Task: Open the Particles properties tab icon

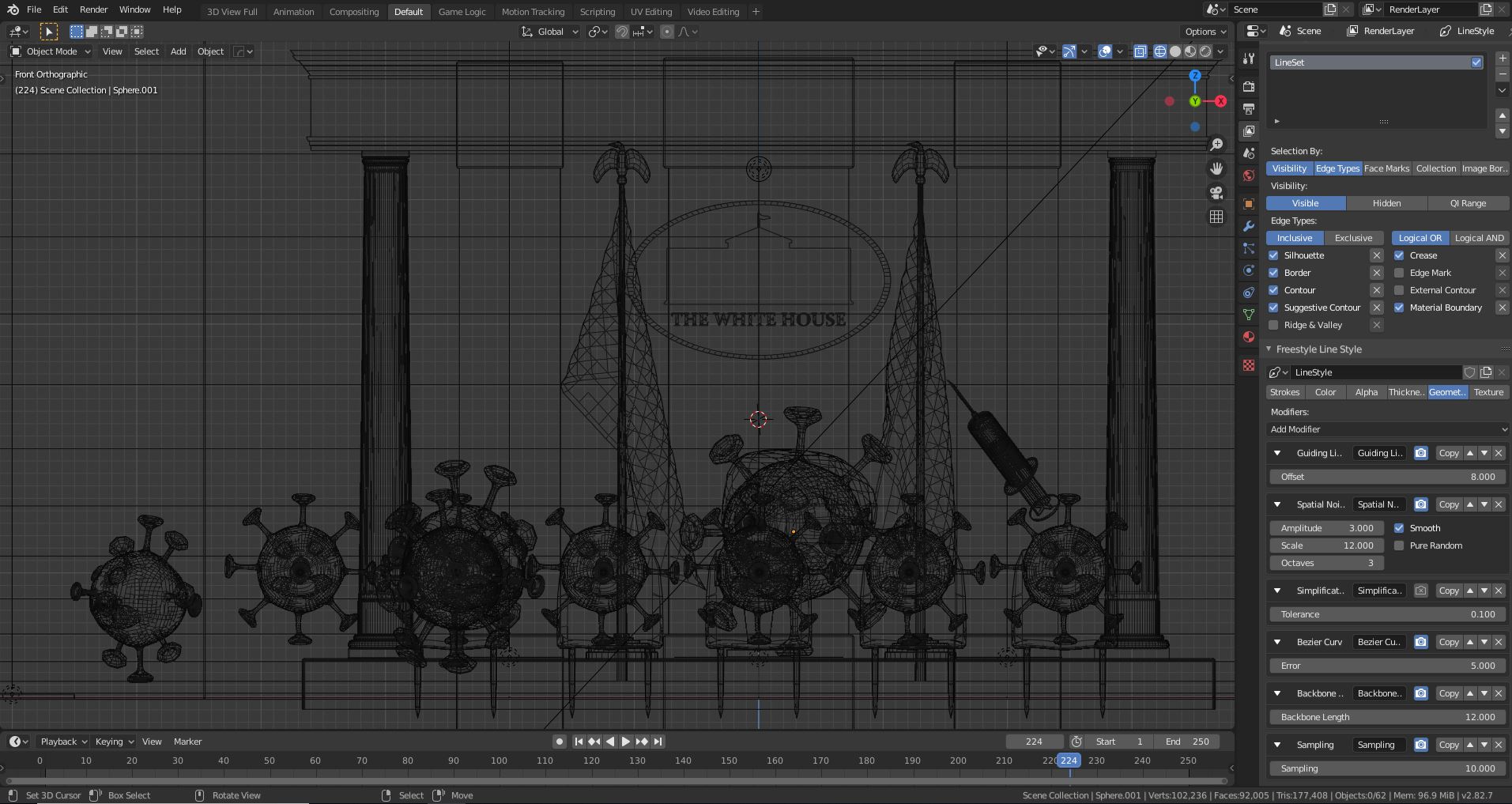Action: [1249, 248]
